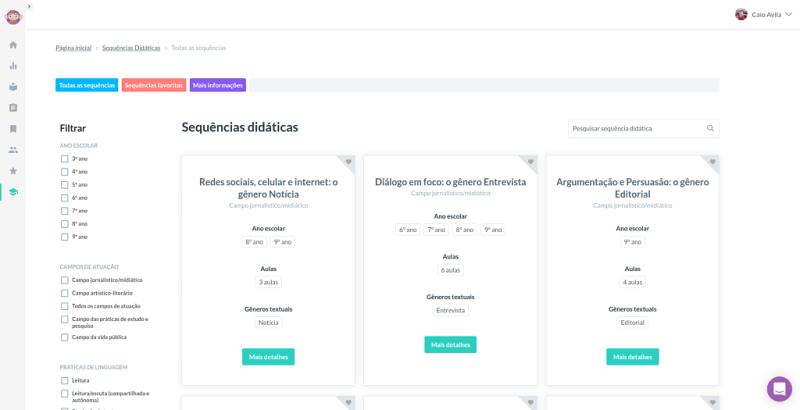Favorite the Redes sociais sequence heart icon
Image resolution: width=800 pixels, height=410 pixels.
(x=349, y=161)
